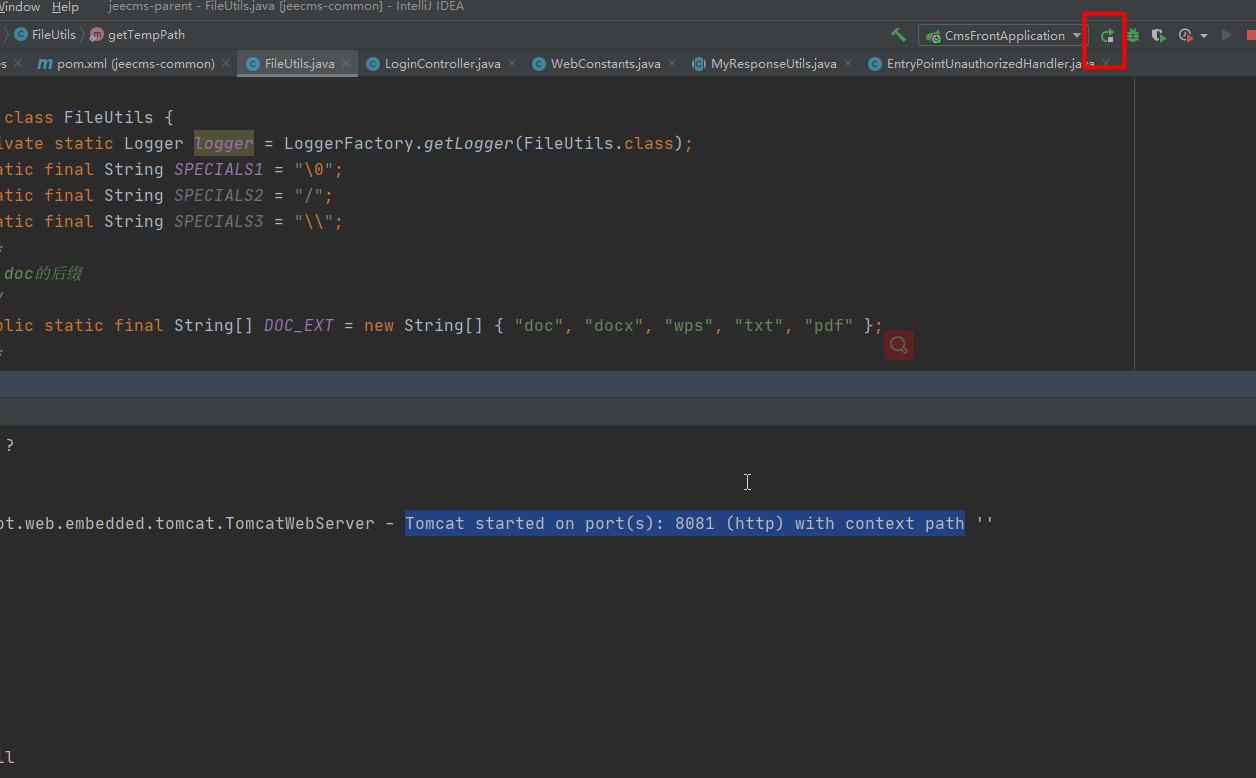Click the FileUtils breadcrumb in navigation bar
The width and height of the screenshot is (1256, 778).
point(53,35)
